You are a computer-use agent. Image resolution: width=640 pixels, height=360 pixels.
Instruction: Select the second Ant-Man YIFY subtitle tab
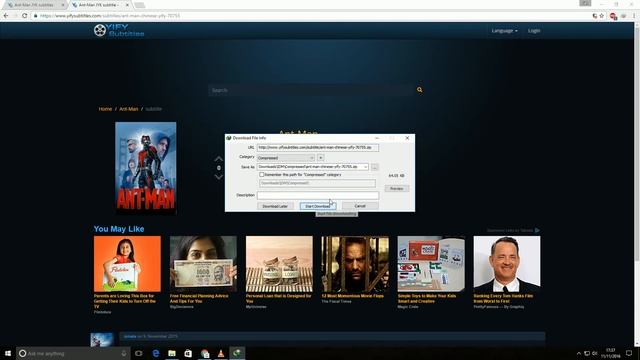[x=98, y=5]
